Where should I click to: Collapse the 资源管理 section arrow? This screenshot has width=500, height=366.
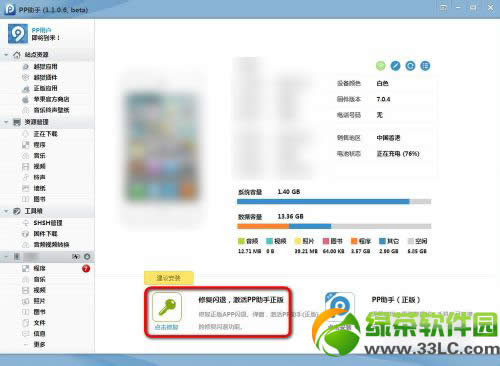[6, 122]
